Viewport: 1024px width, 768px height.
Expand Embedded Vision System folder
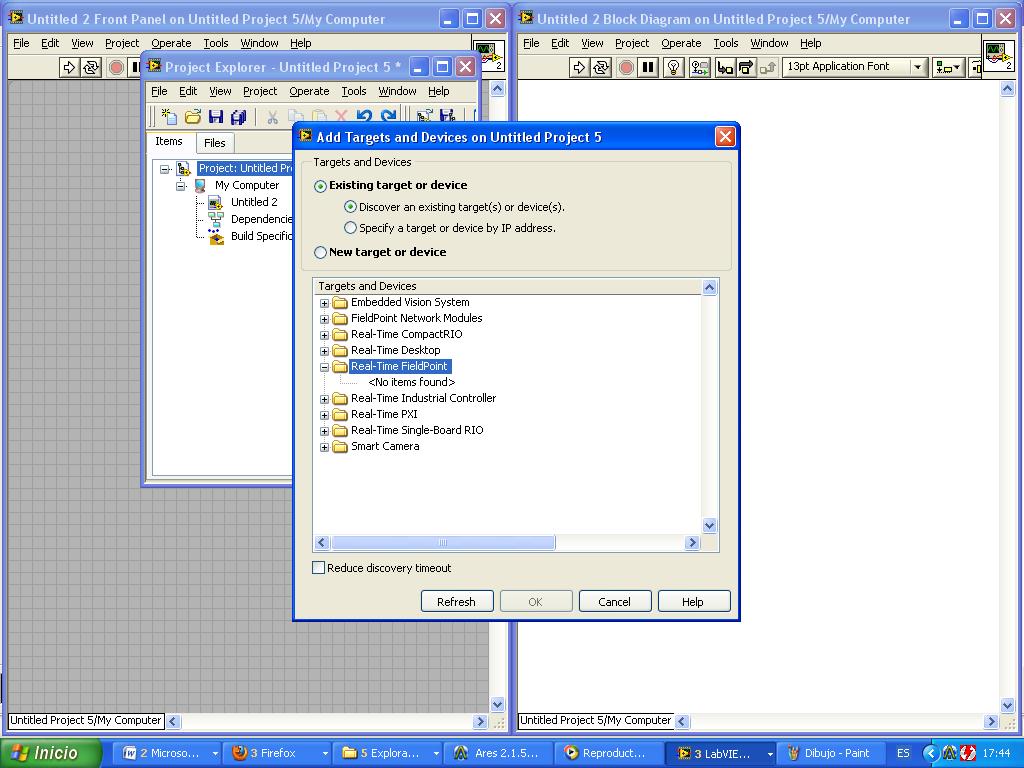[324, 303]
